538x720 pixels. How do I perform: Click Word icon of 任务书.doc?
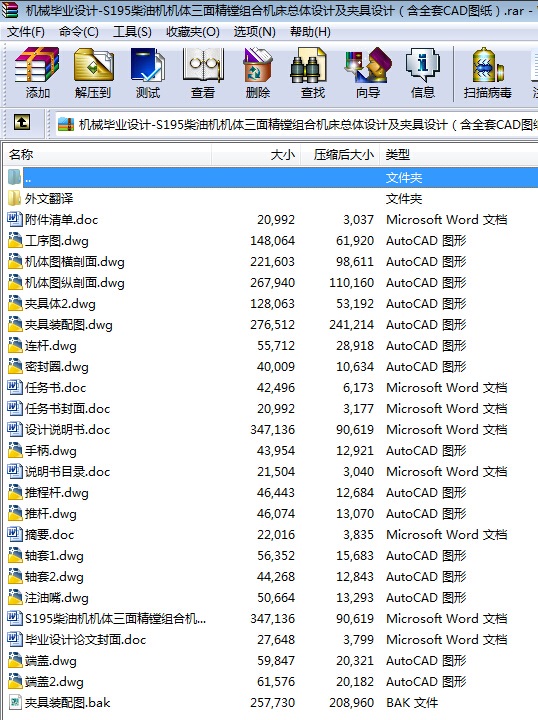point(15,387)
